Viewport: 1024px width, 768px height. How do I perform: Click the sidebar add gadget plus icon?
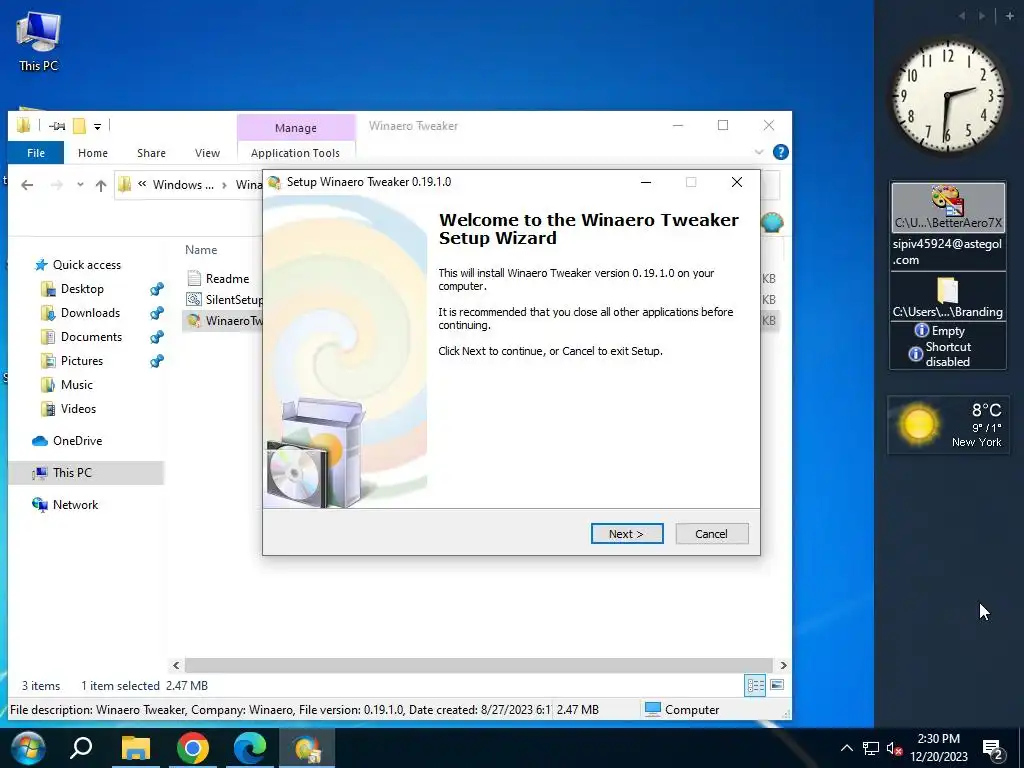pos(1010,16)
